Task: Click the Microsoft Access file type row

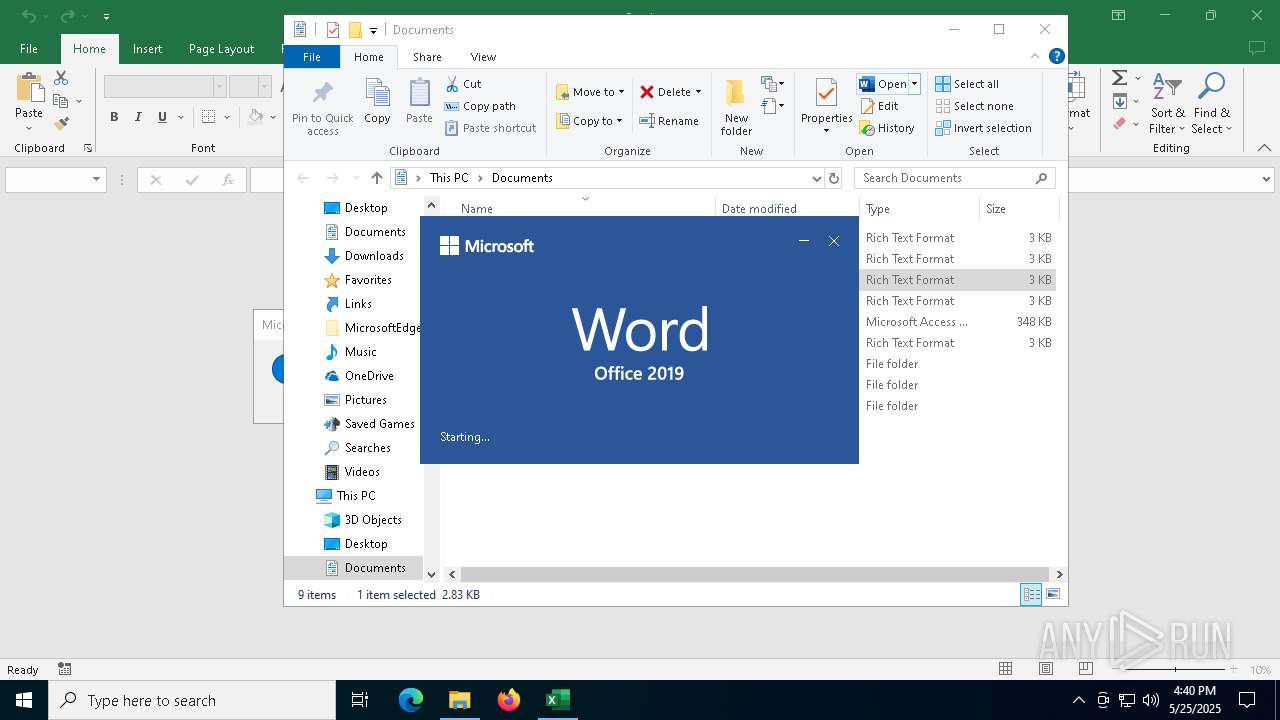Action: (958, 322)
